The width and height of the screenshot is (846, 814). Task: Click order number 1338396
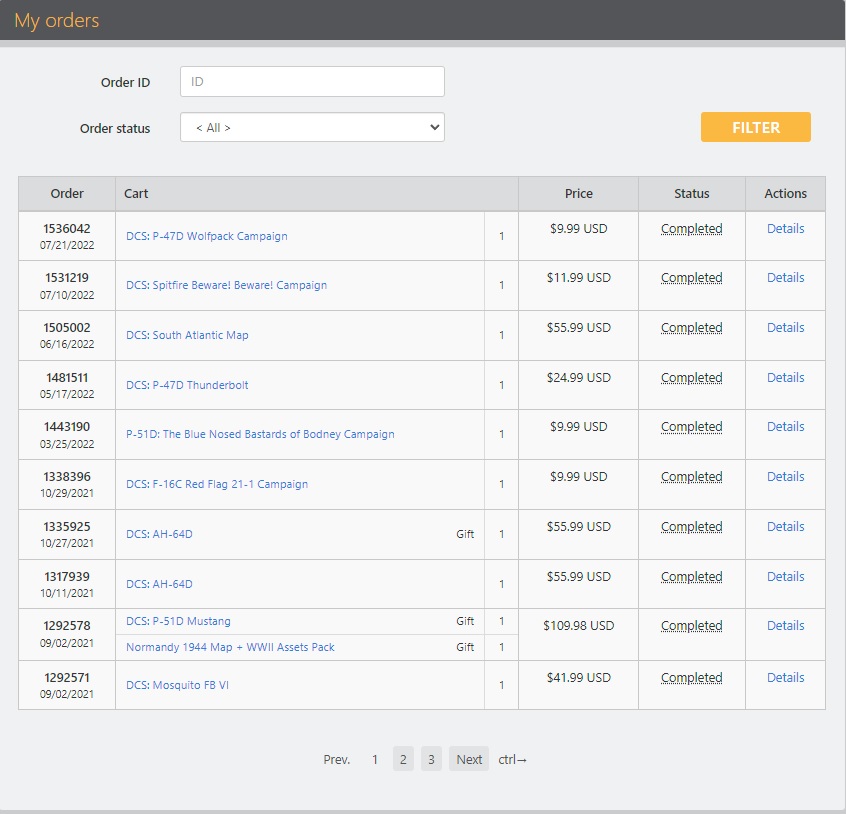tap(67, 477)
